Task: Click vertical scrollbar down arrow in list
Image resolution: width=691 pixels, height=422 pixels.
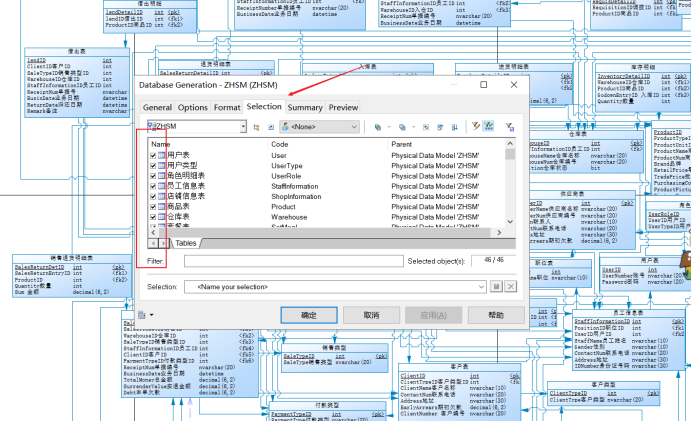Action: [510, 222]
